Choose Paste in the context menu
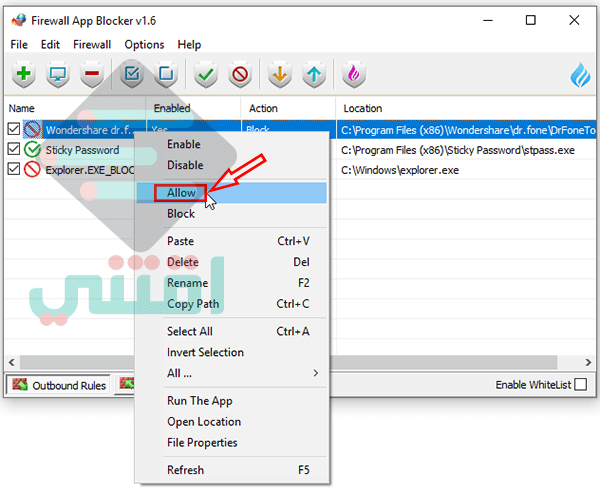This screenshot has height=494, width=600. click(232, 241)
